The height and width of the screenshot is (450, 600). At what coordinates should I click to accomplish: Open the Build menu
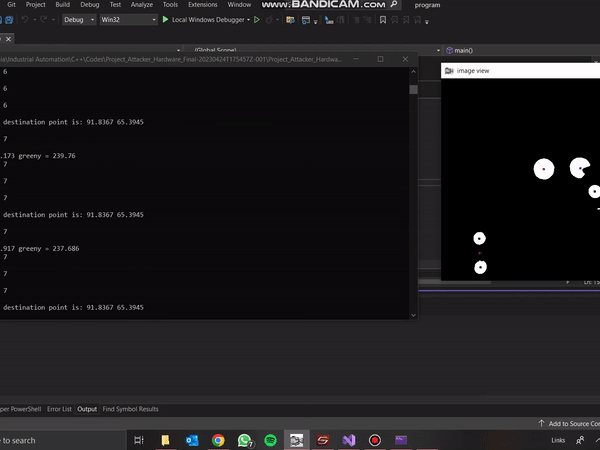click(63, 5)
